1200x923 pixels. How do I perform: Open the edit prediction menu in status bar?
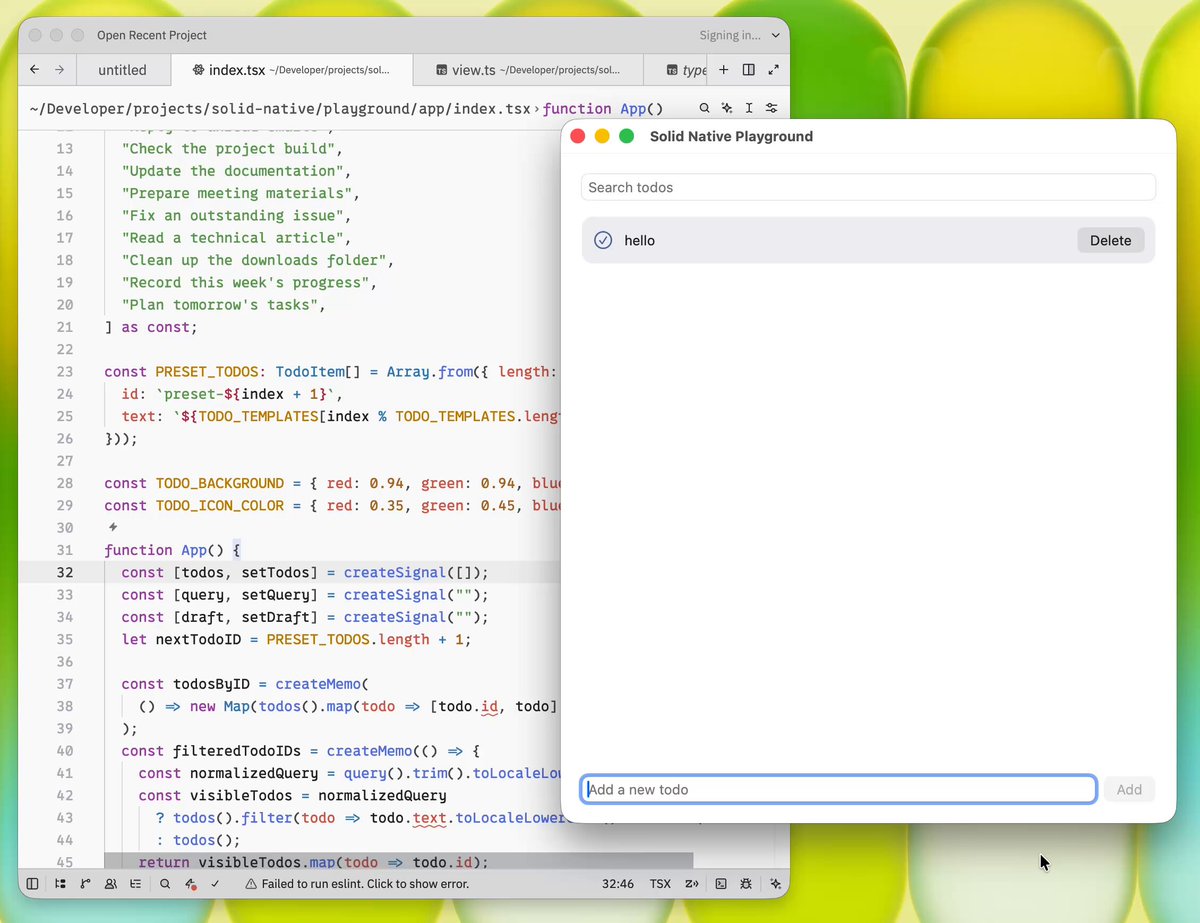pyautogui.click(x=691, y=884)
